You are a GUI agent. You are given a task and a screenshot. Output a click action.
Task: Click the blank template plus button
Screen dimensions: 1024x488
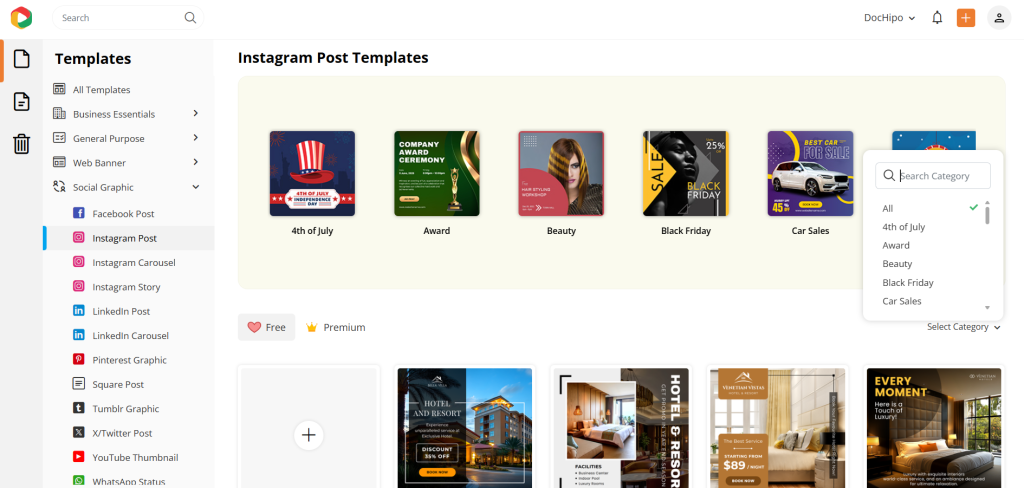pyautogui.click(x=309, y=435)
